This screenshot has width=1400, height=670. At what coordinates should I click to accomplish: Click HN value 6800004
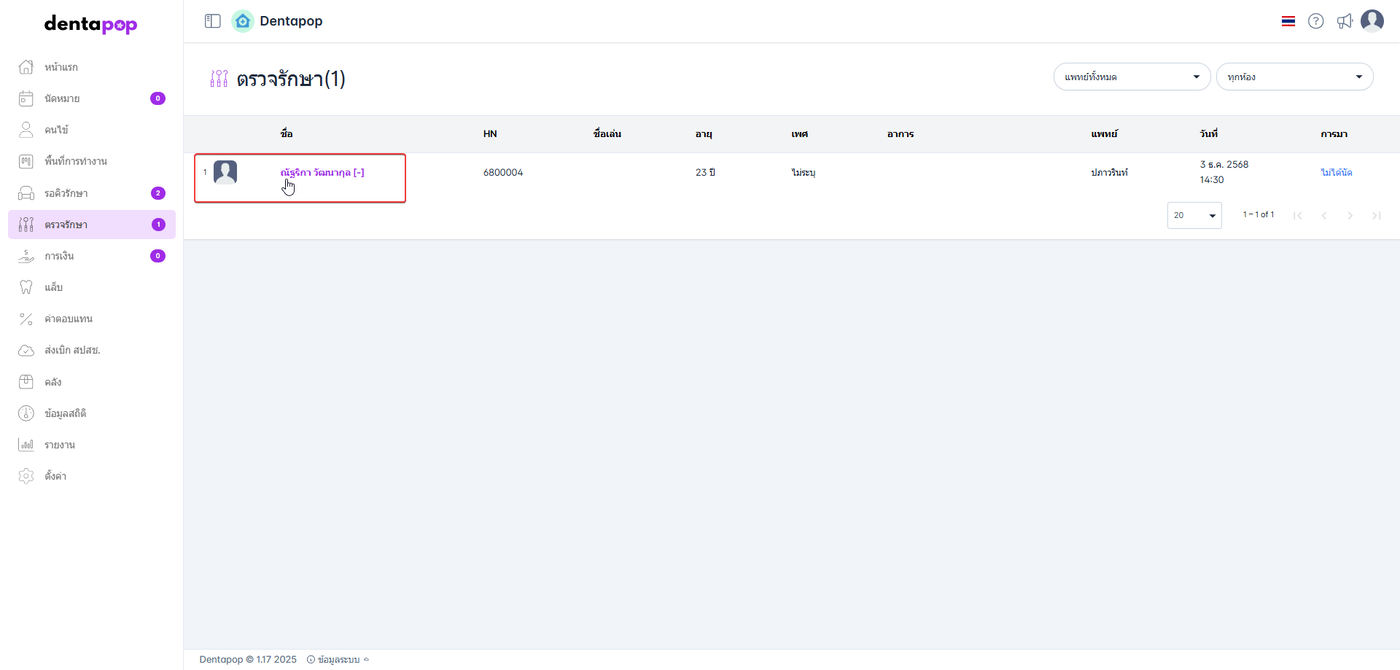pos(503,172)
